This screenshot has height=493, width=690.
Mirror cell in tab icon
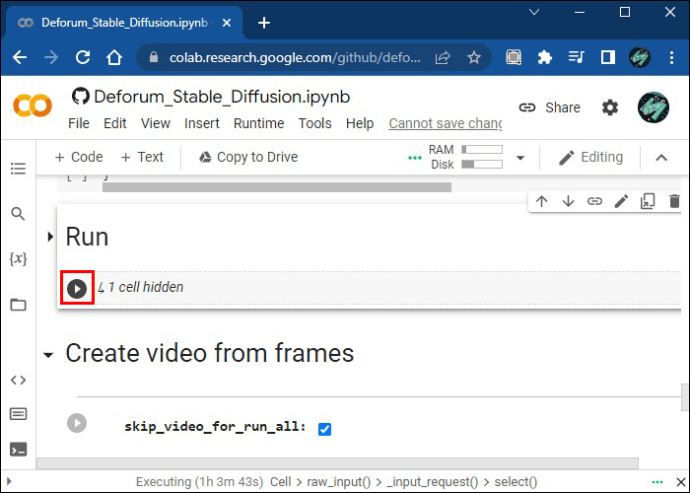[648, 201]
